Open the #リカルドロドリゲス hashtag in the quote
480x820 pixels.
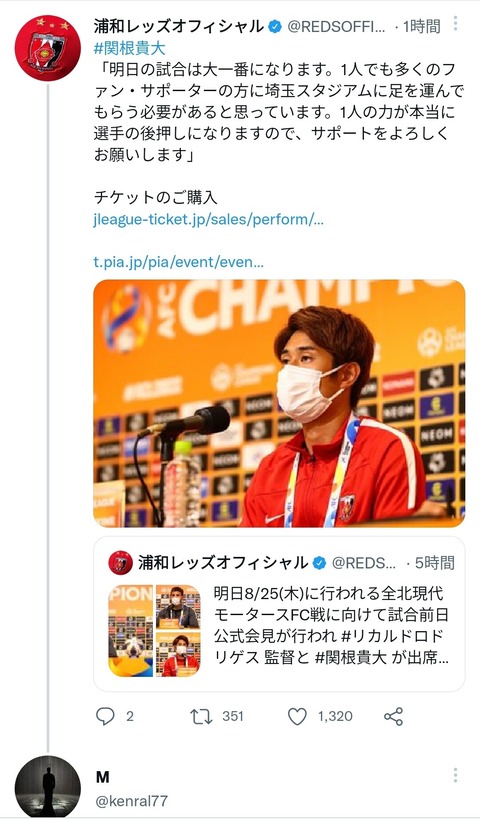pyautogui.click(x=330, y=645)
